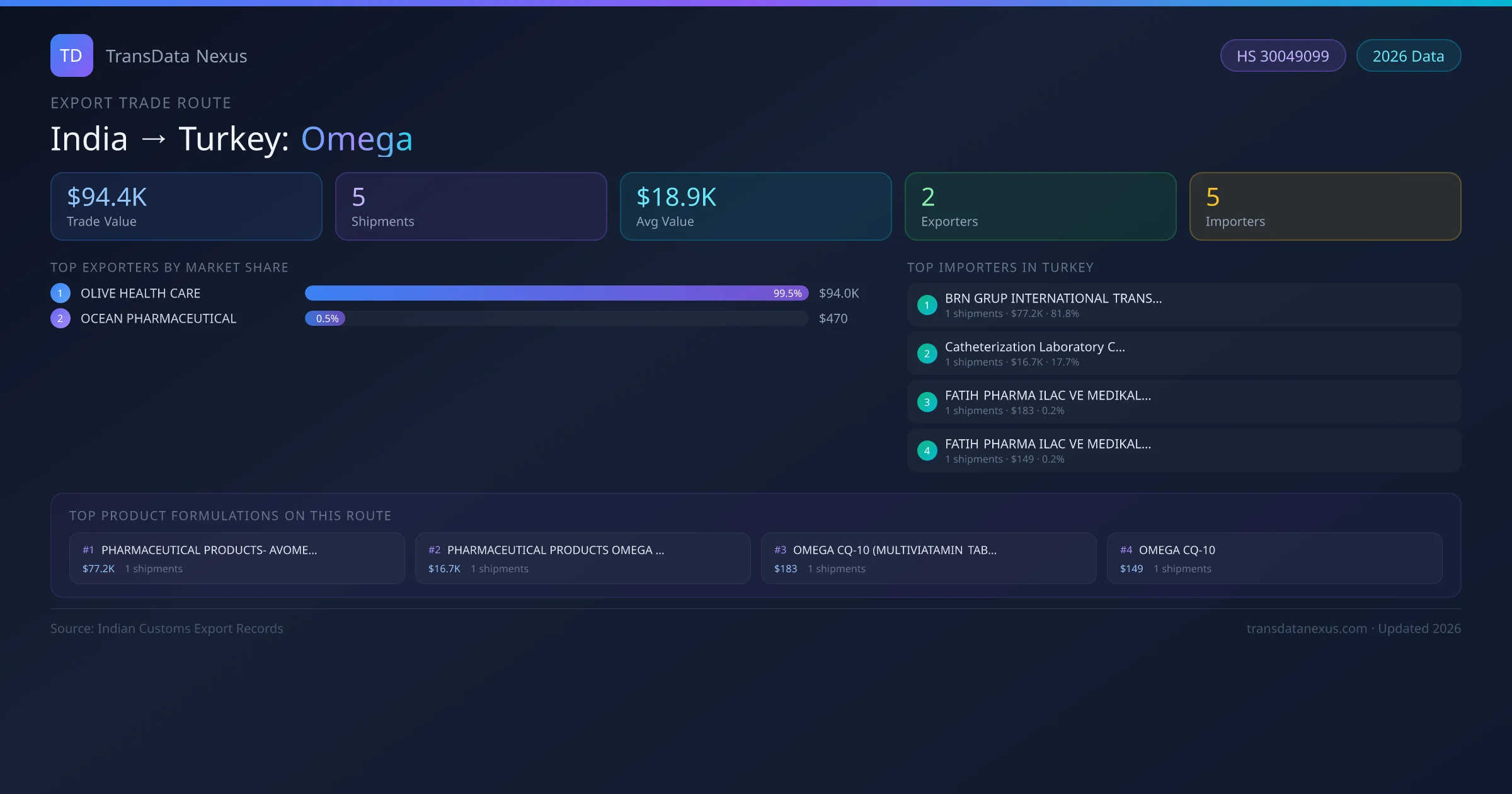1512x794 pixels.
Task: Click the 99.5% market share bar
Action: (556, 293)
